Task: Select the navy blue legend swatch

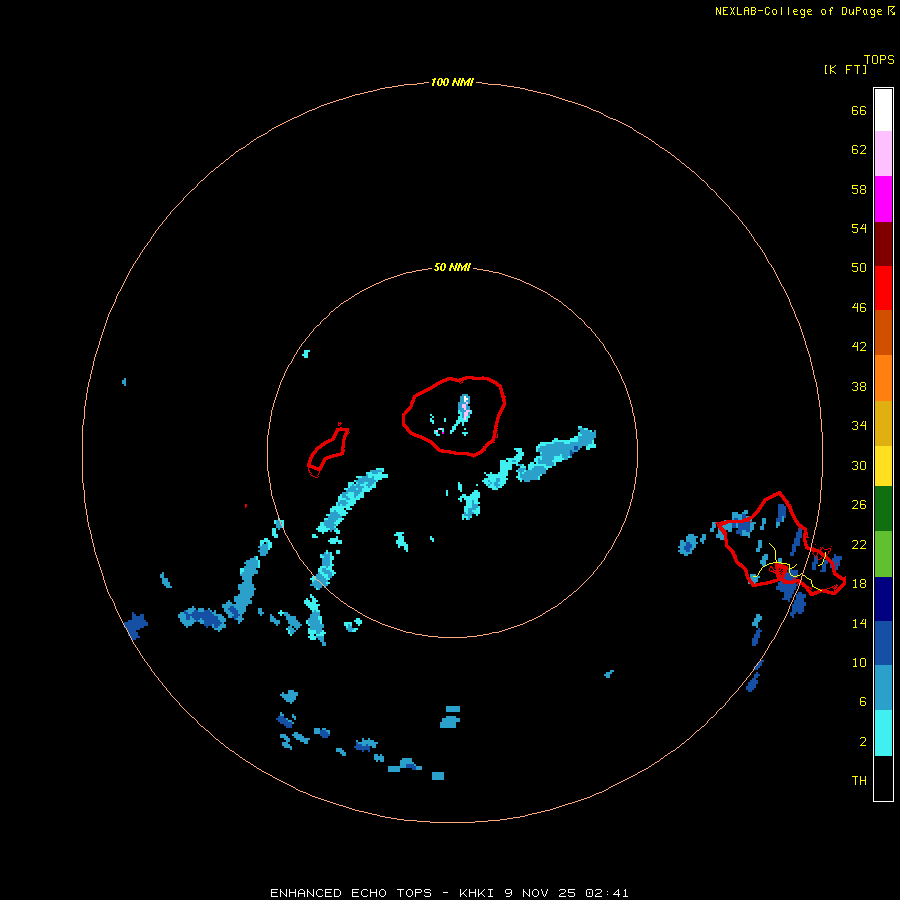Action: coord(883,599)
